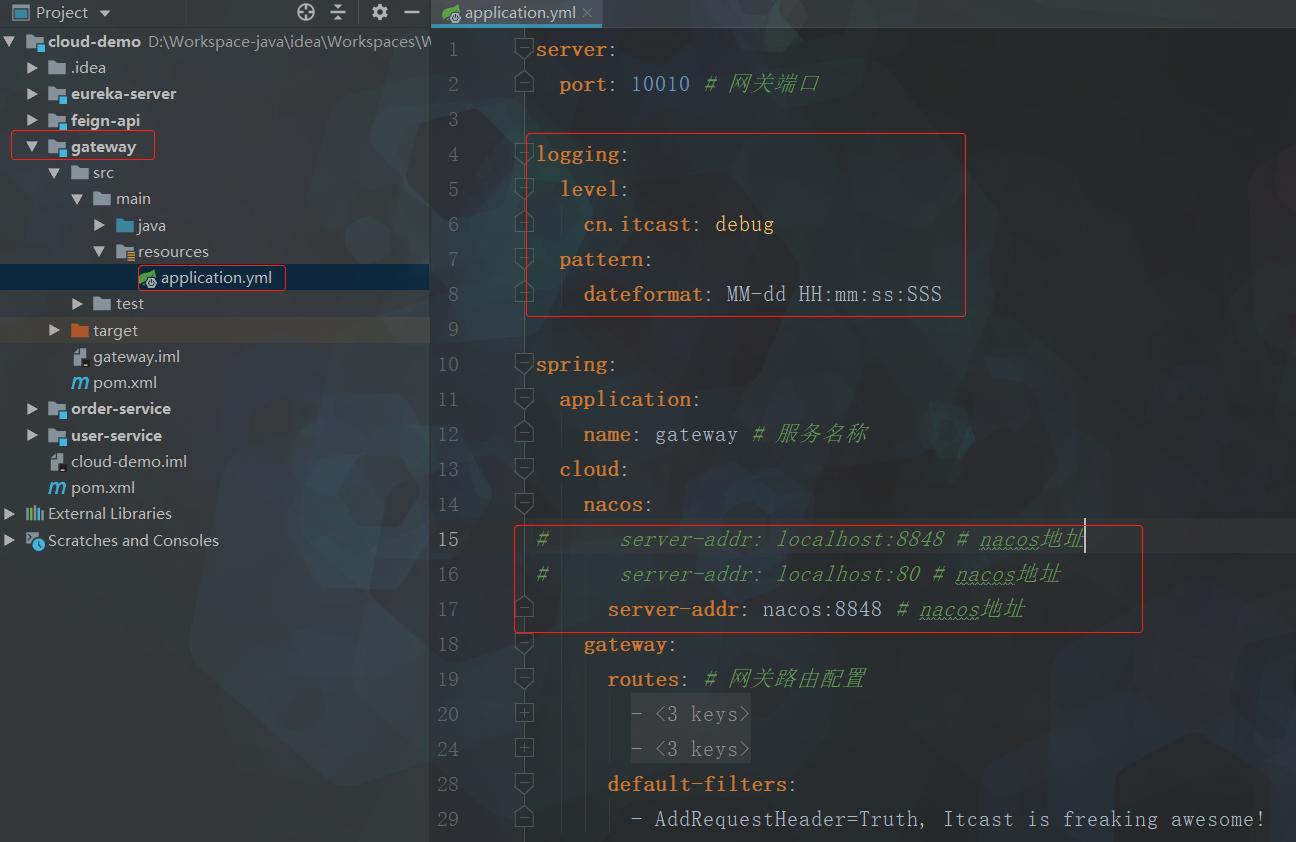Click the Scratches and Consoles icon
The image size is (1296, 842).
[35, 540]
